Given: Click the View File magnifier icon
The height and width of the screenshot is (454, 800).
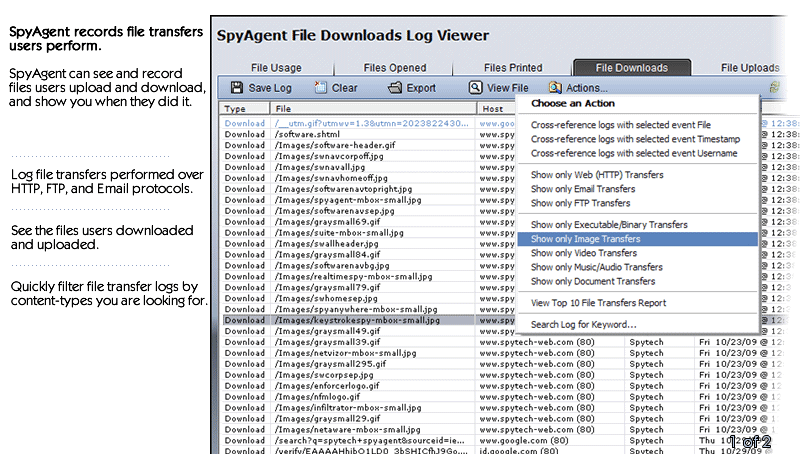Looking at the screenshot, I should (x=476, y=88).
